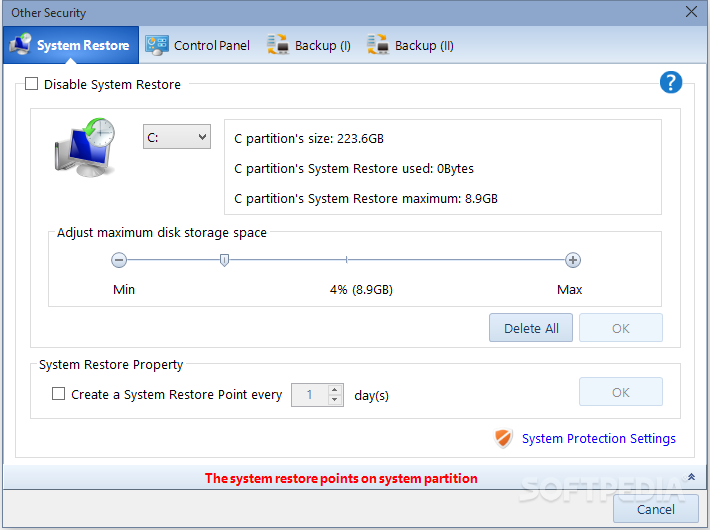This screenshot has width=710, height=530.
Task: Open the Backup (I) tab
Action: coord(309,45)
